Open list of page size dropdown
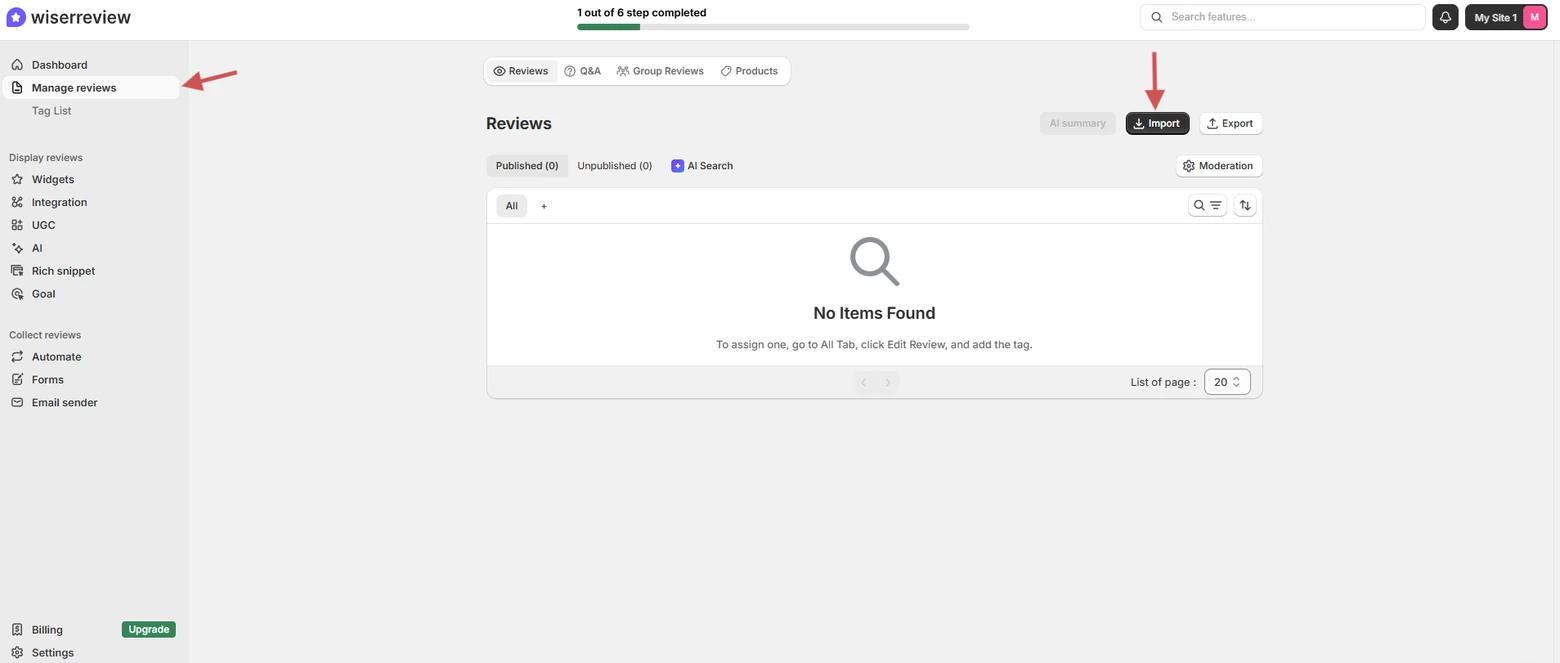 (1227, 382)
